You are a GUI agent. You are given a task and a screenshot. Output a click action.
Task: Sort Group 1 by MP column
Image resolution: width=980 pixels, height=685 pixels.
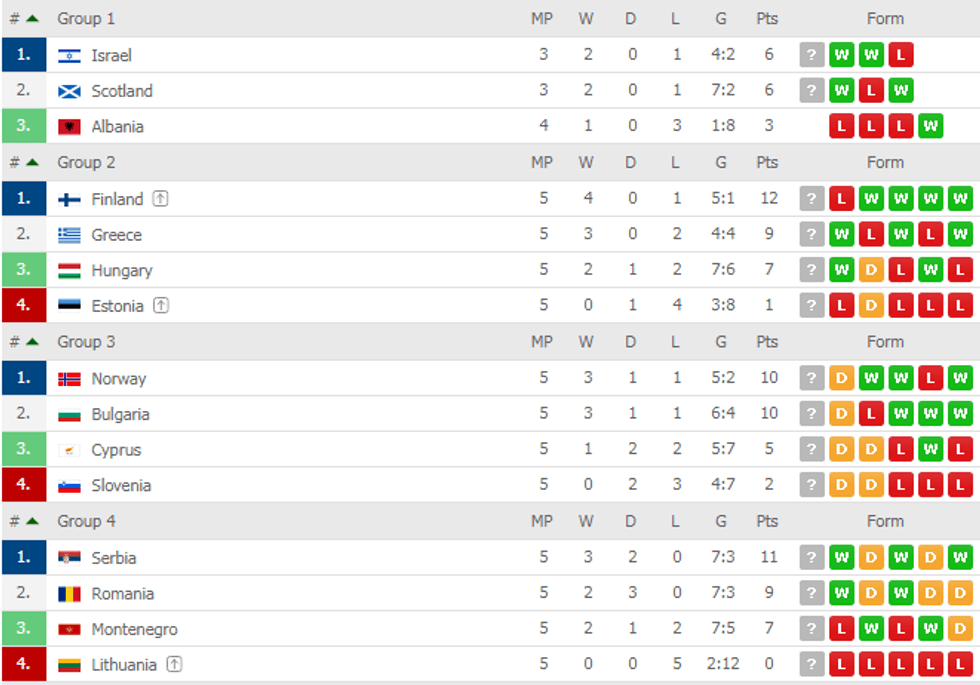542,19
